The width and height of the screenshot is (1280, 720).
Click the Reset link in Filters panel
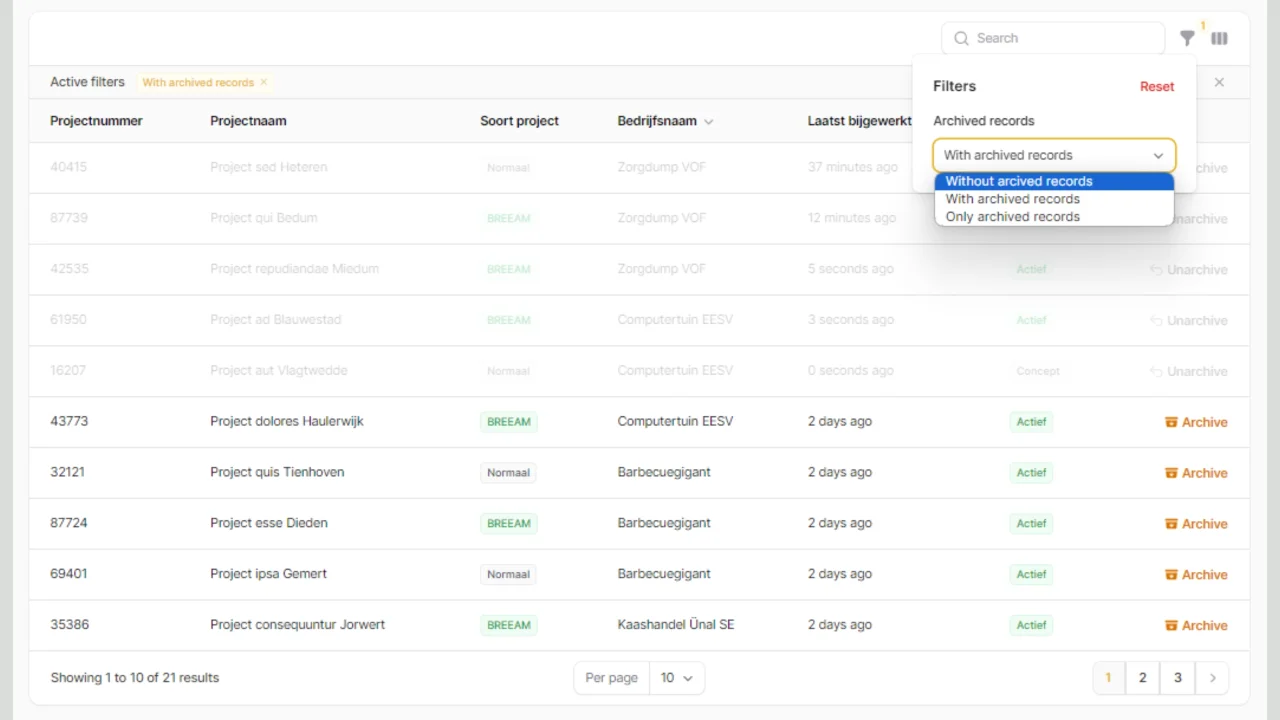point(1157,86)
